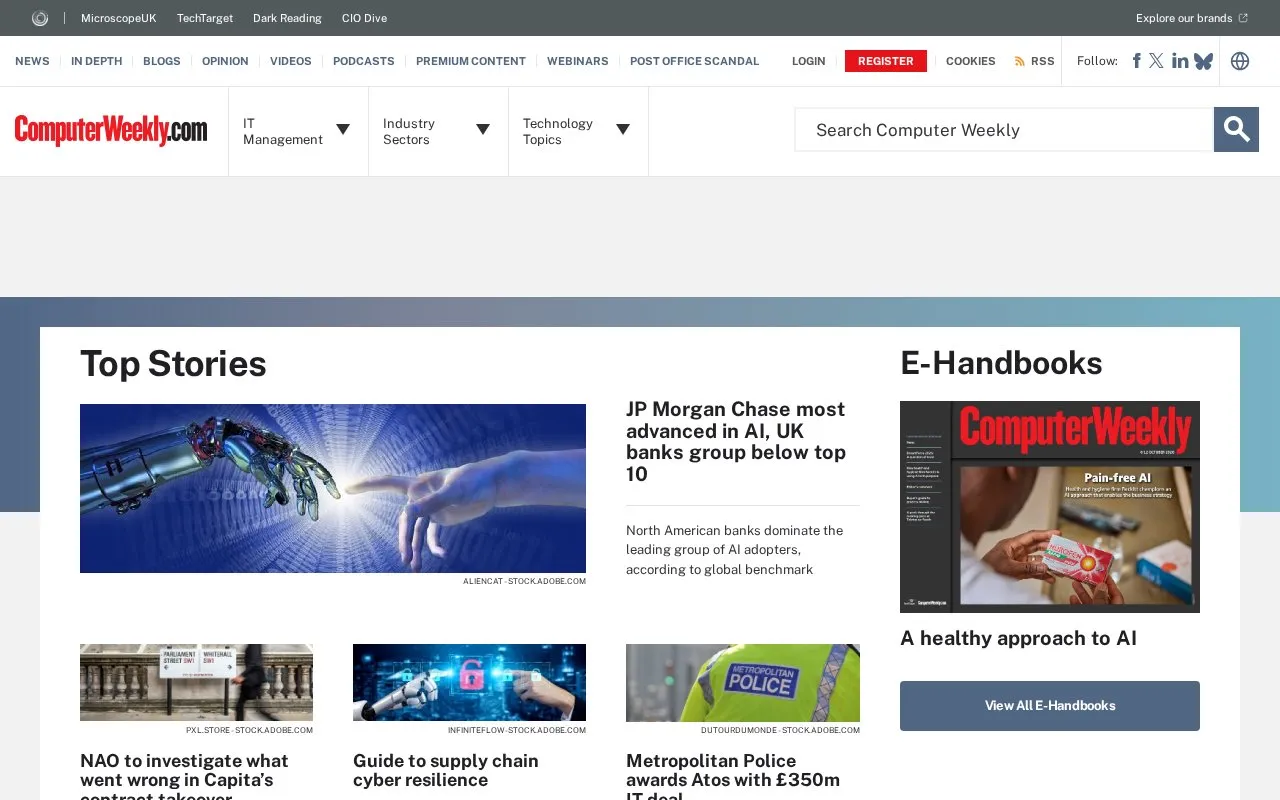
Task: Click the TechTarget circular logo icon
Action: (40, 18)
